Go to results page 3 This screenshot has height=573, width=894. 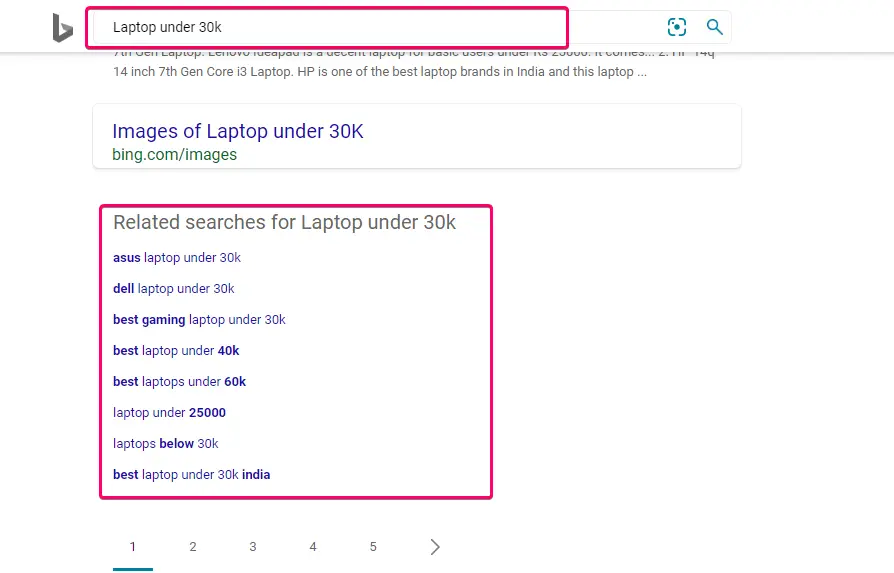253,547
